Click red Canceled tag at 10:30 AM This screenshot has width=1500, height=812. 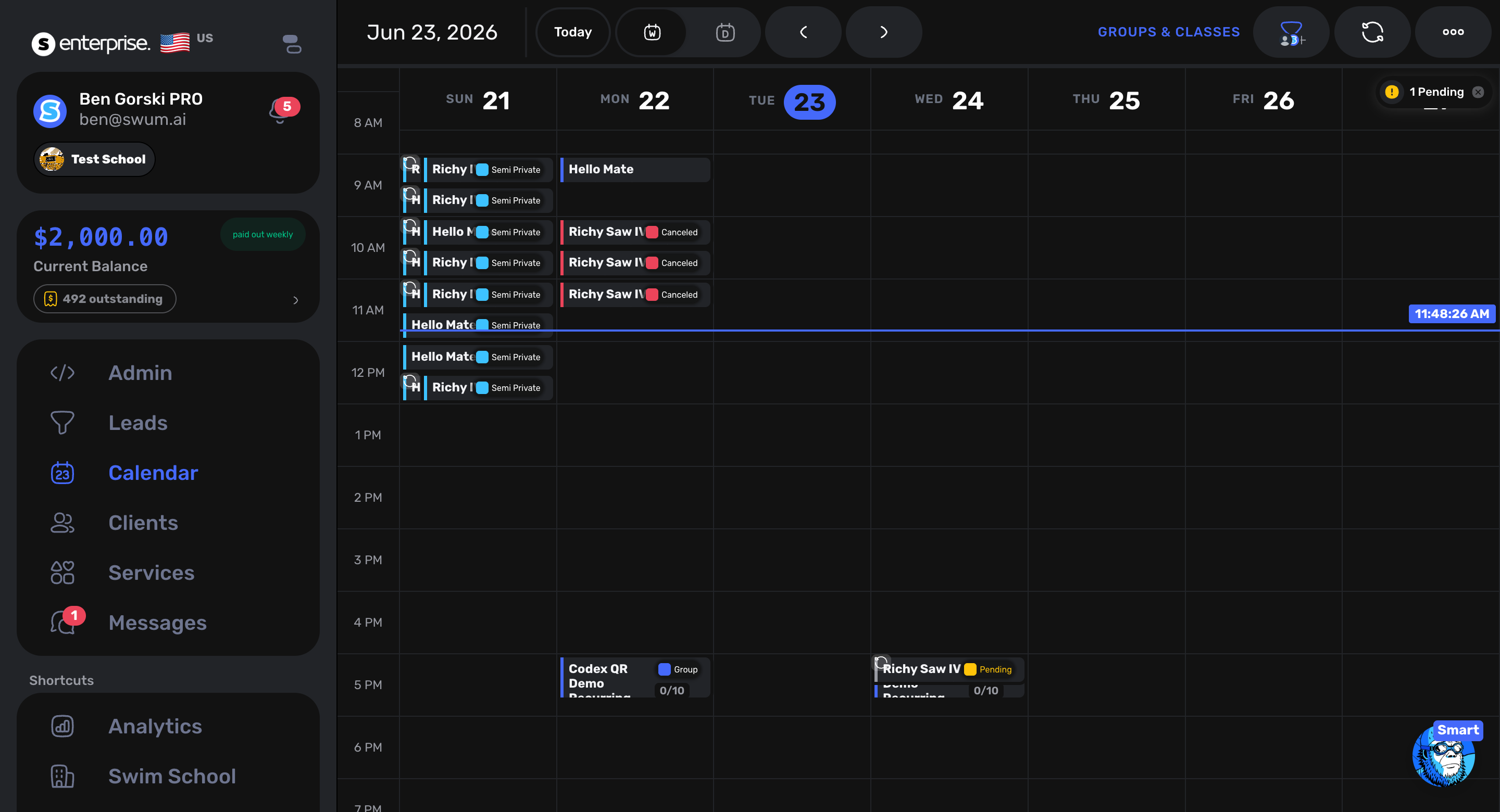tap(652, 263)
